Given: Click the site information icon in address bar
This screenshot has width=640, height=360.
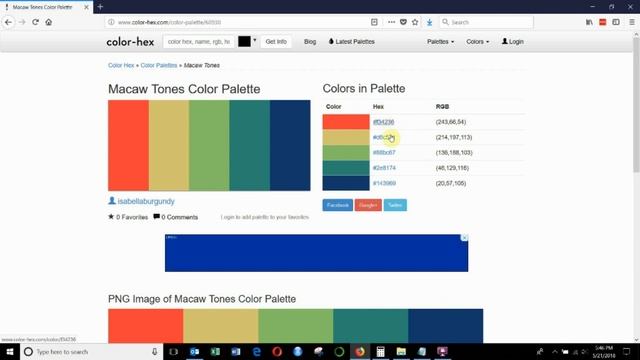Looking at the screenshot, I should [111, 22].
